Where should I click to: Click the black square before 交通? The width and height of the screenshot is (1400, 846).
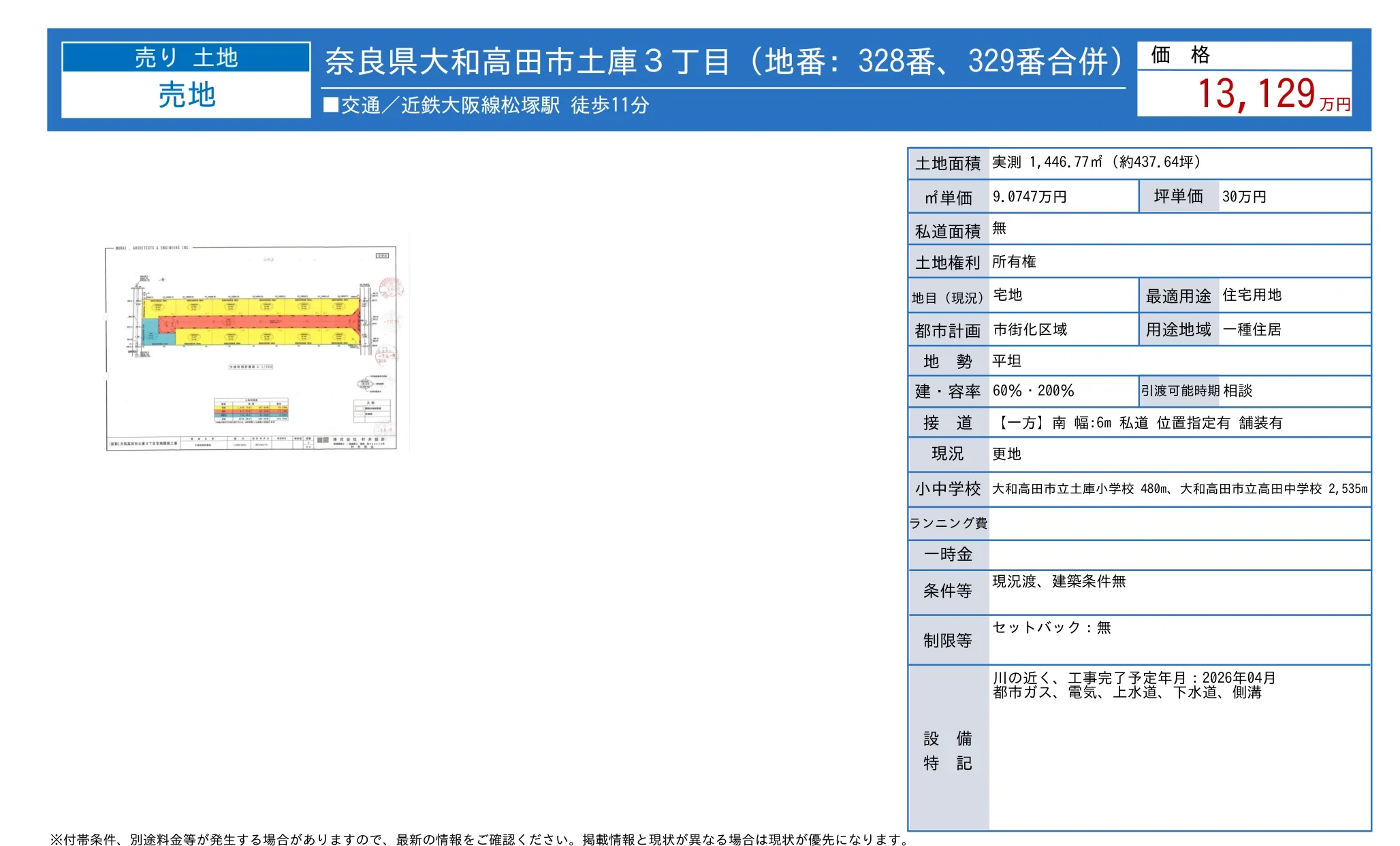tap(331, 105)
